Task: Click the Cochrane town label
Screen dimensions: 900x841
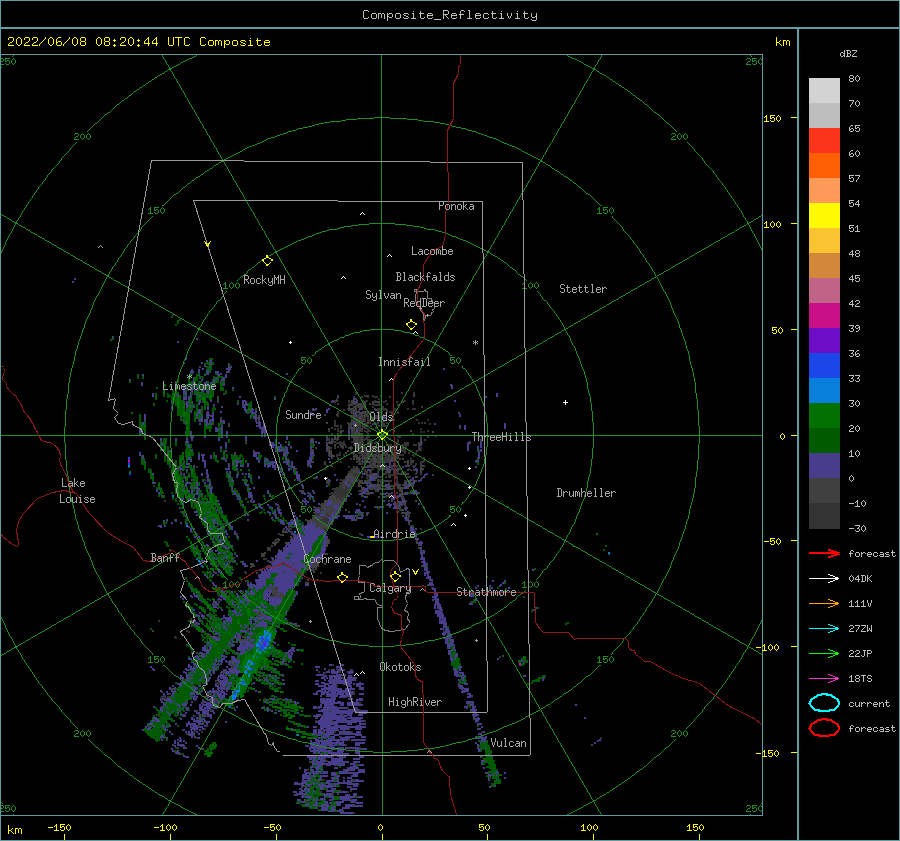Action: pos(327,559)
